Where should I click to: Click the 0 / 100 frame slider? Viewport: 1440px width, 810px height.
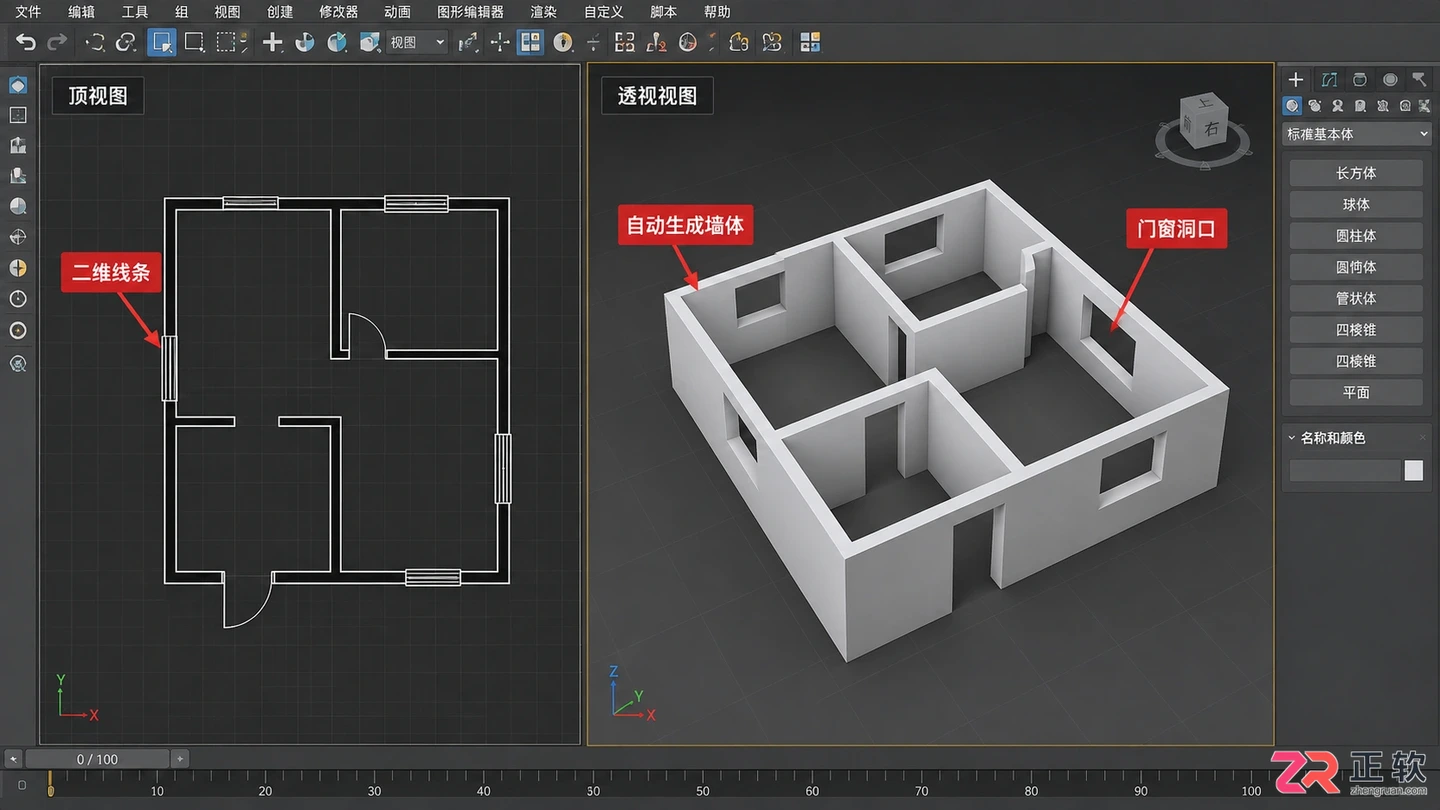click(97, 759)
